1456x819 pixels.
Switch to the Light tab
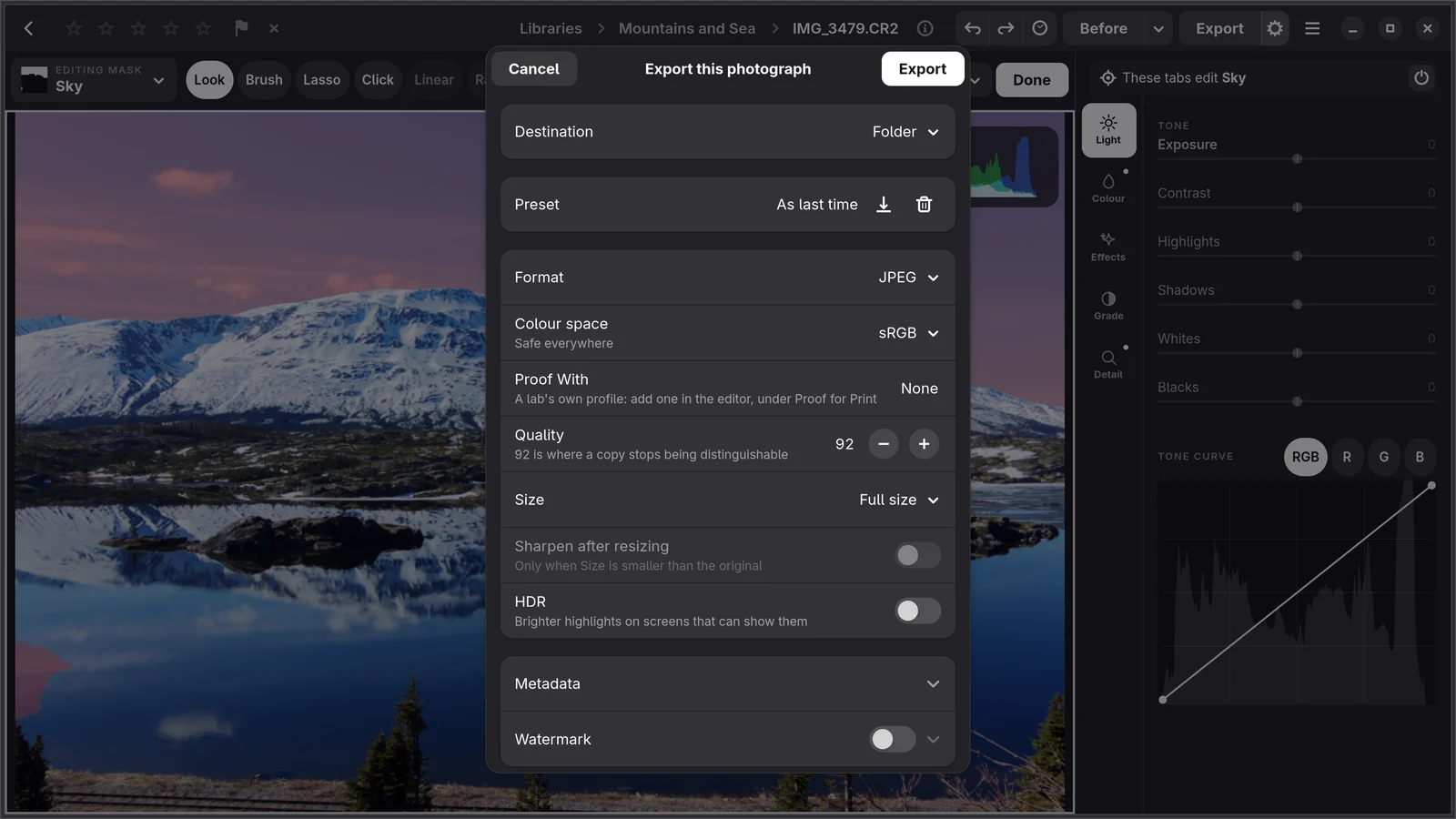tap(1108, 130)
